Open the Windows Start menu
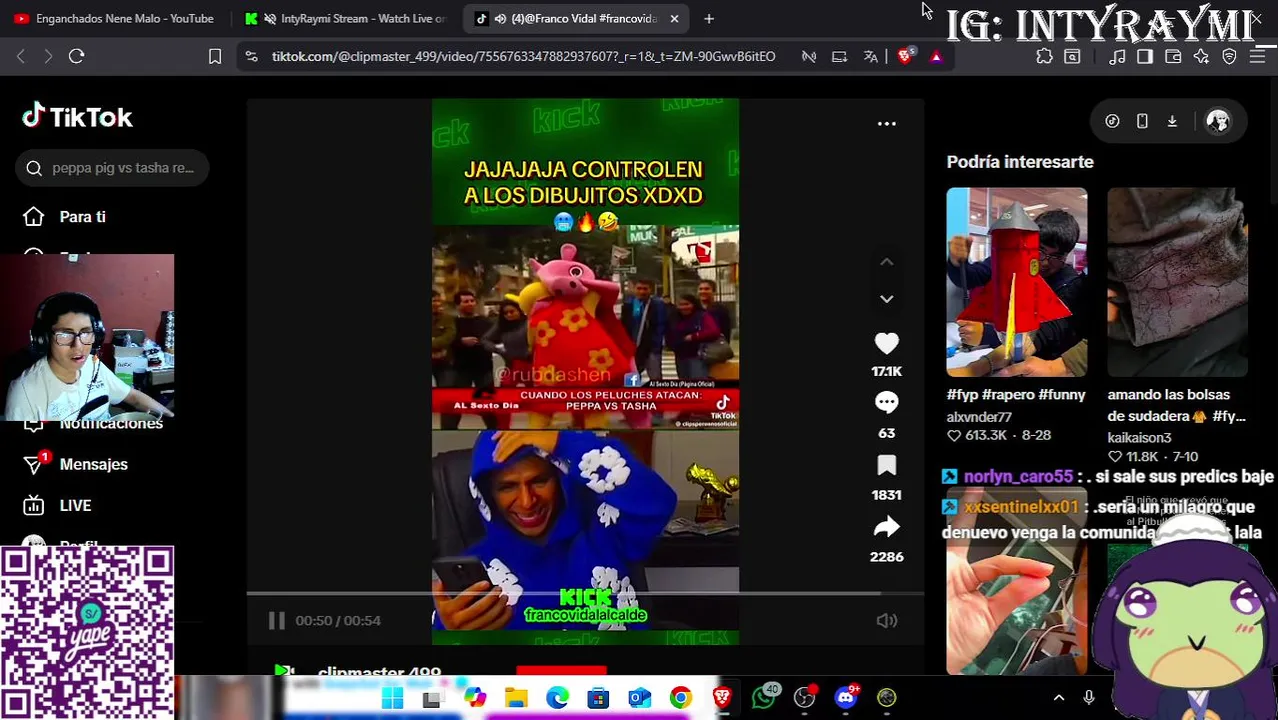 pos(392,697)
